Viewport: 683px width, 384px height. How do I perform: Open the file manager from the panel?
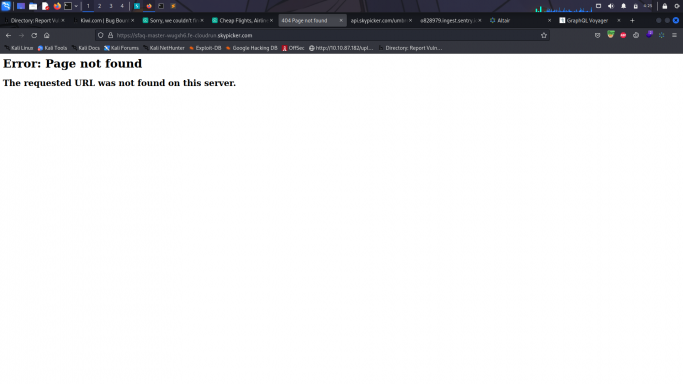[33, 6]
